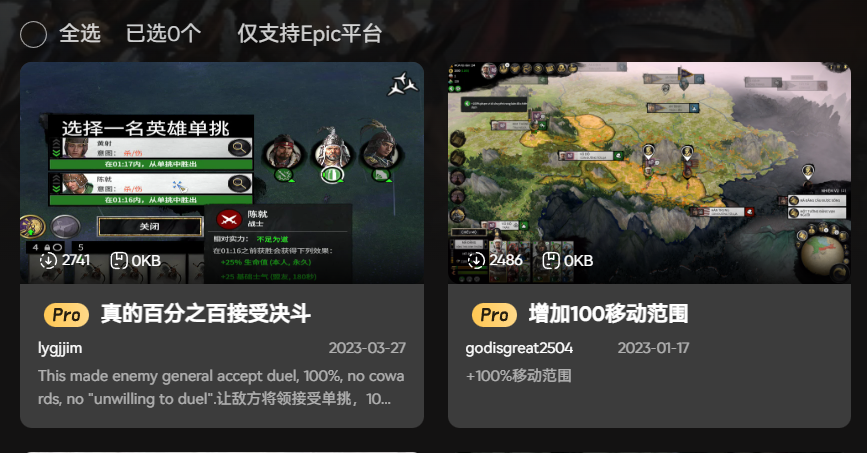Click author name godisgreat2504
Image resolution: width=867 pixels, height=453 pixels.
coord(519,348)
